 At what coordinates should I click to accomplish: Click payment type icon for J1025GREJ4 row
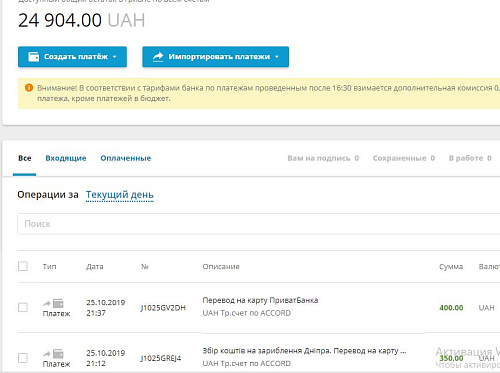point(53,354)
